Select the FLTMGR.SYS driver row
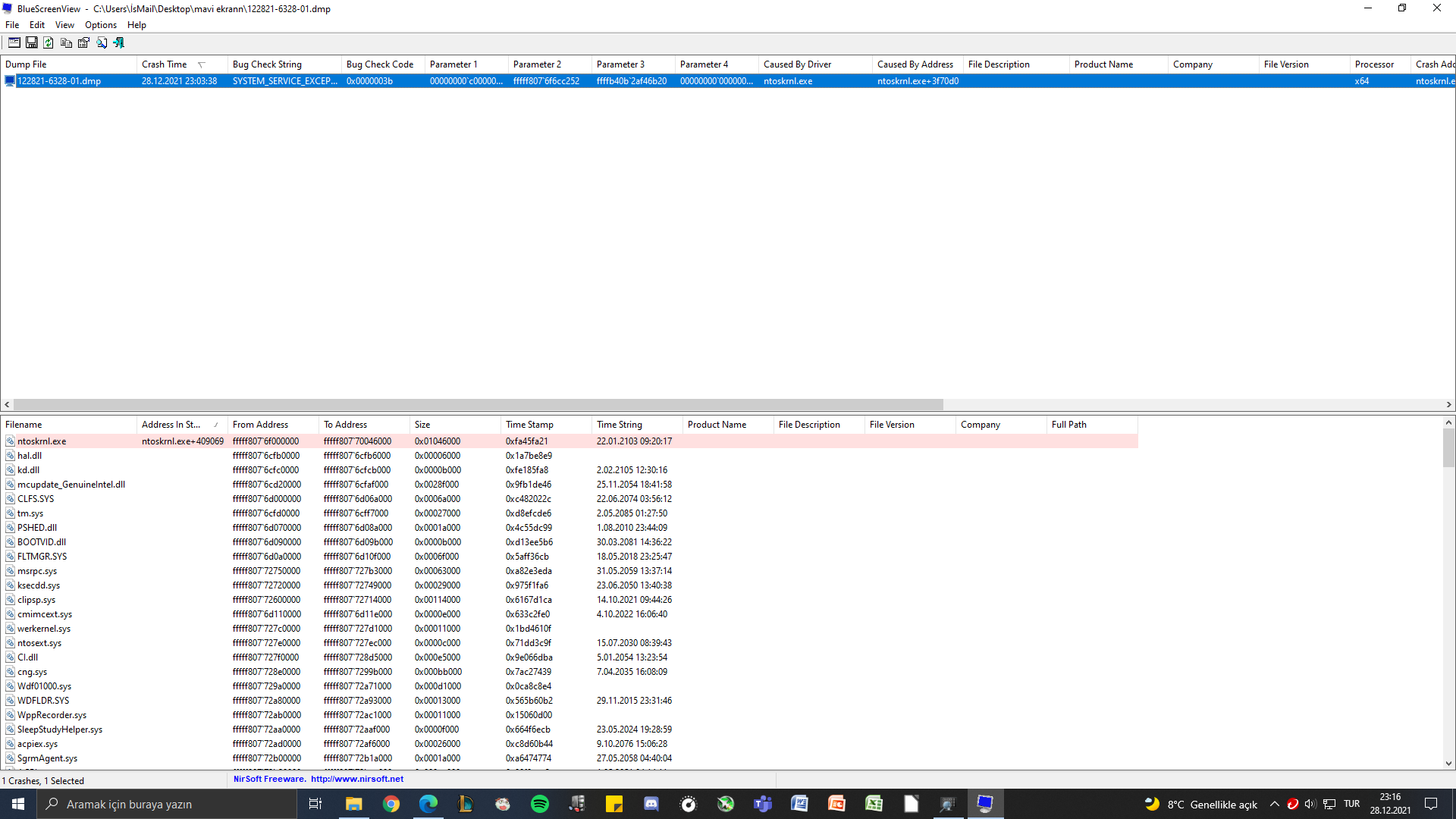The height and width of the screenshot is (819, 1456). coord(42,557)
